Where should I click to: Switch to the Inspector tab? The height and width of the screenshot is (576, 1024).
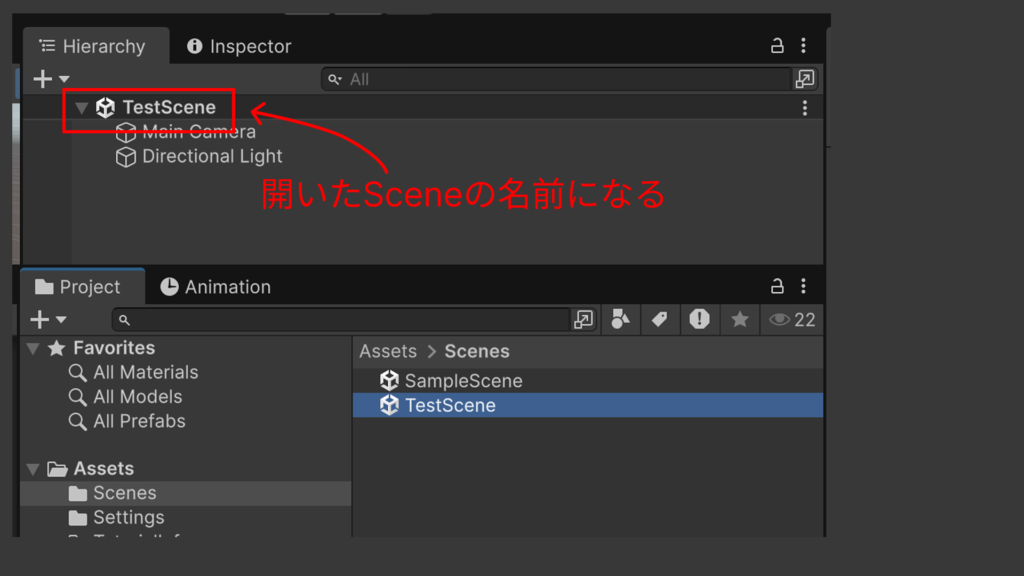pyautogui.click(x=239, y=47)
